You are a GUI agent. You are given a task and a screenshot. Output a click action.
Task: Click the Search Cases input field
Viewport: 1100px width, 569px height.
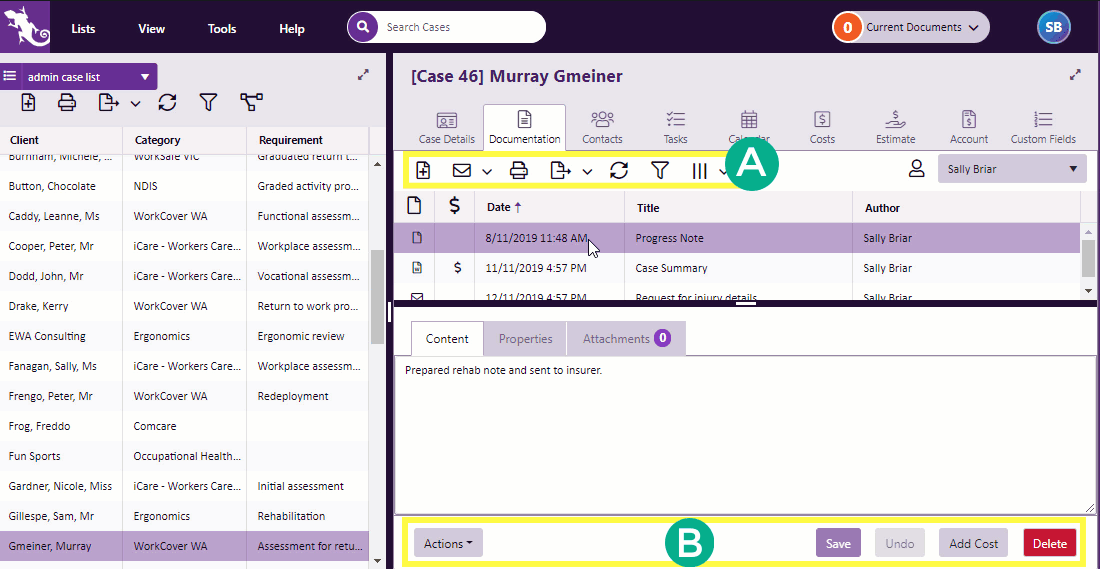click(460, 27)
